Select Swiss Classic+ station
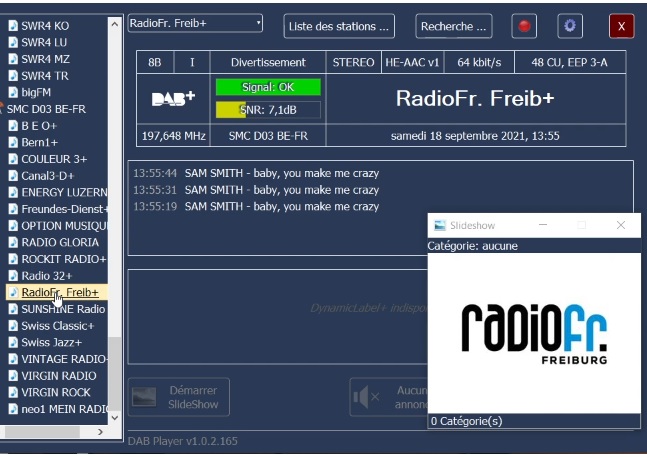The image size is (647, 457). (x=58, y=325)
